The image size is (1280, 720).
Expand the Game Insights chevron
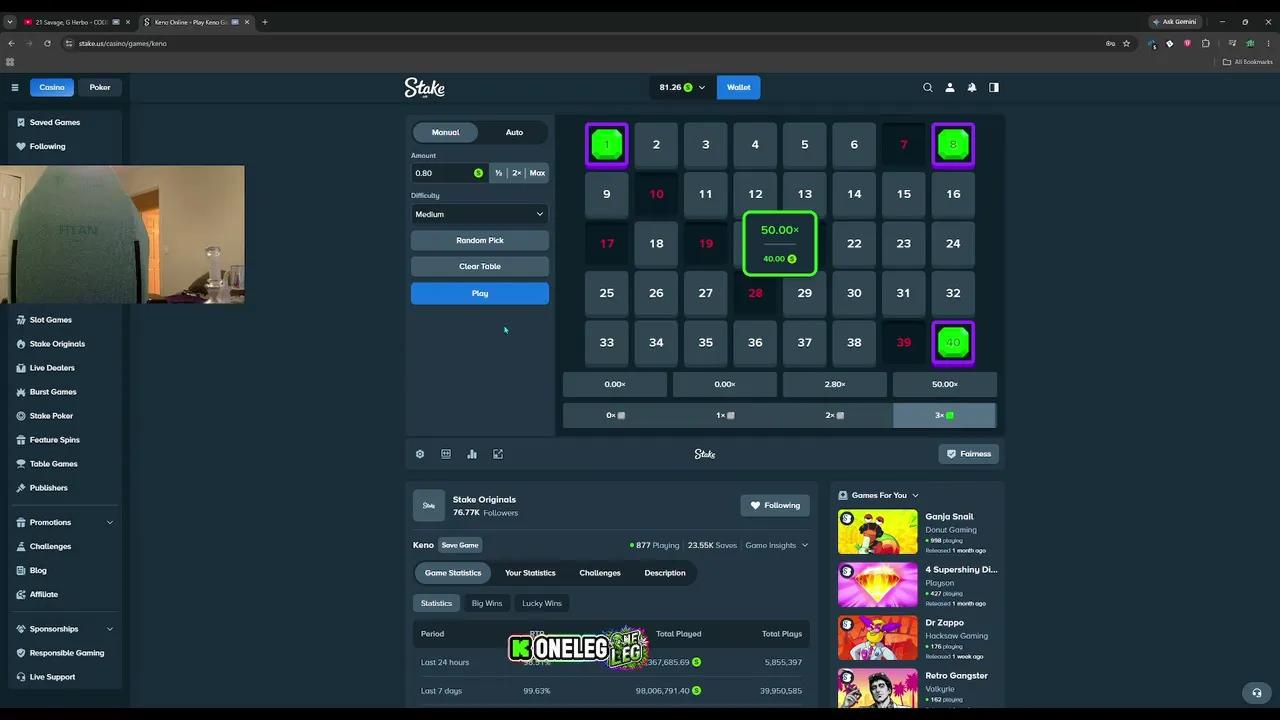pos(805,545)
